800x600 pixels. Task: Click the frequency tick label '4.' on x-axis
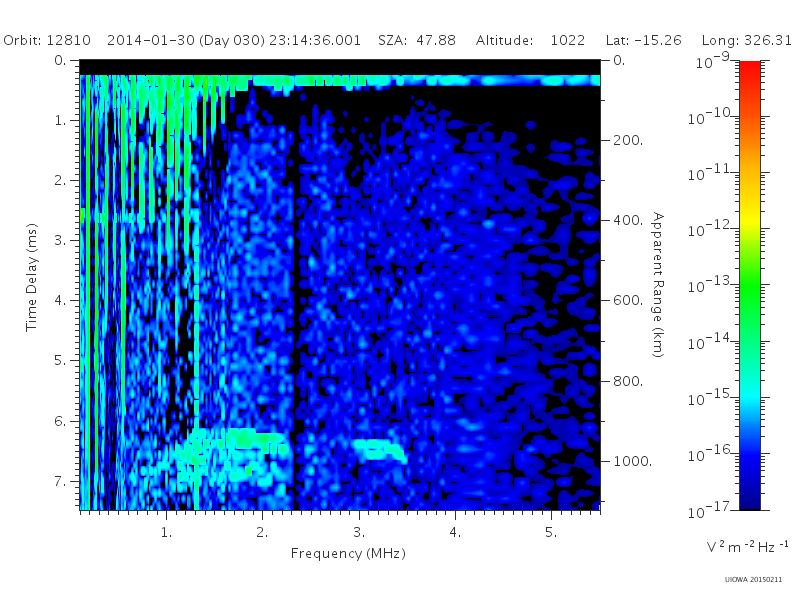(455, 532)
